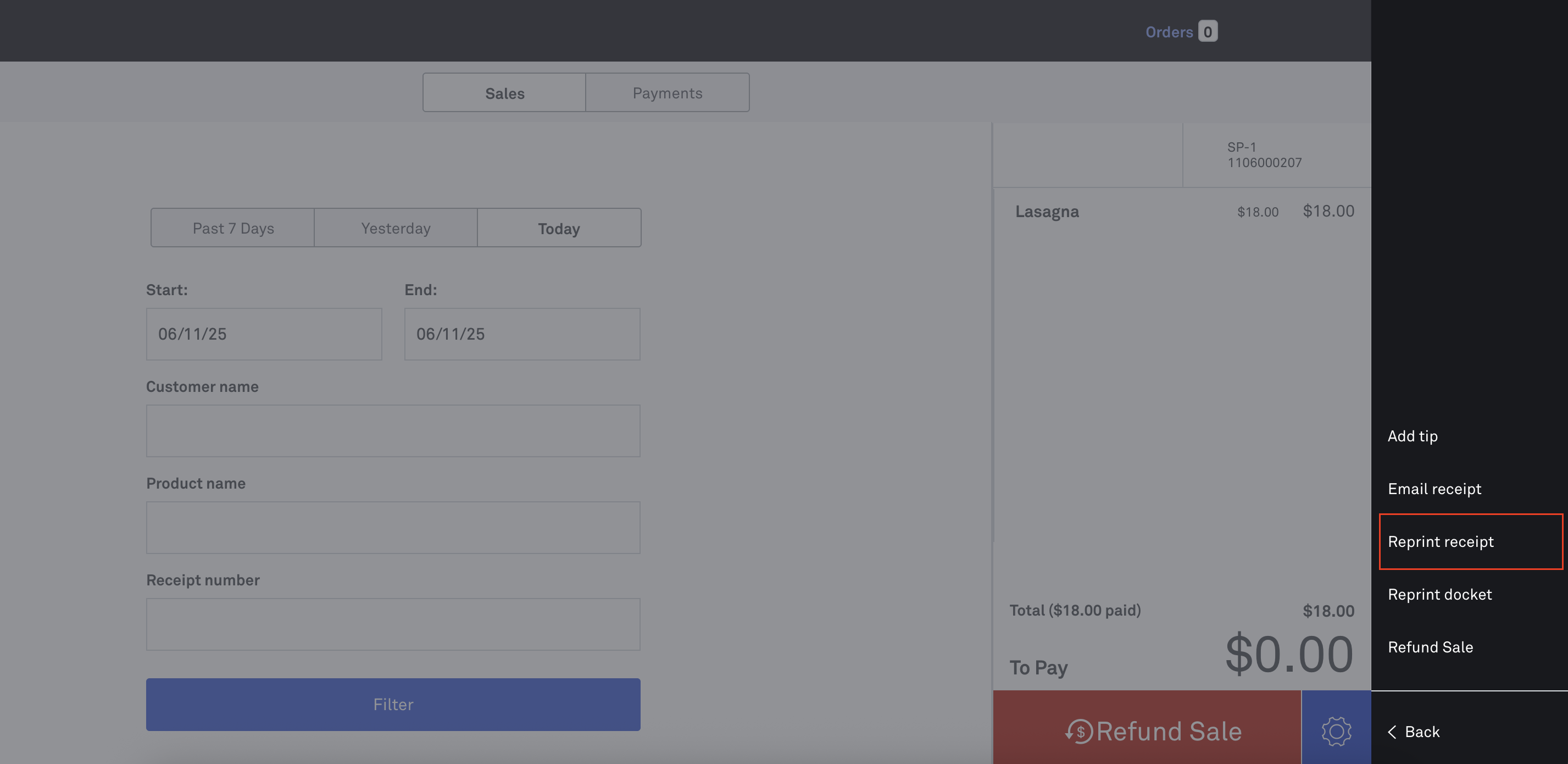The height and width of the screenshot is (764, 1568).
Task: Click the Back chevron arrow icon
Action: coord(1392,732)
